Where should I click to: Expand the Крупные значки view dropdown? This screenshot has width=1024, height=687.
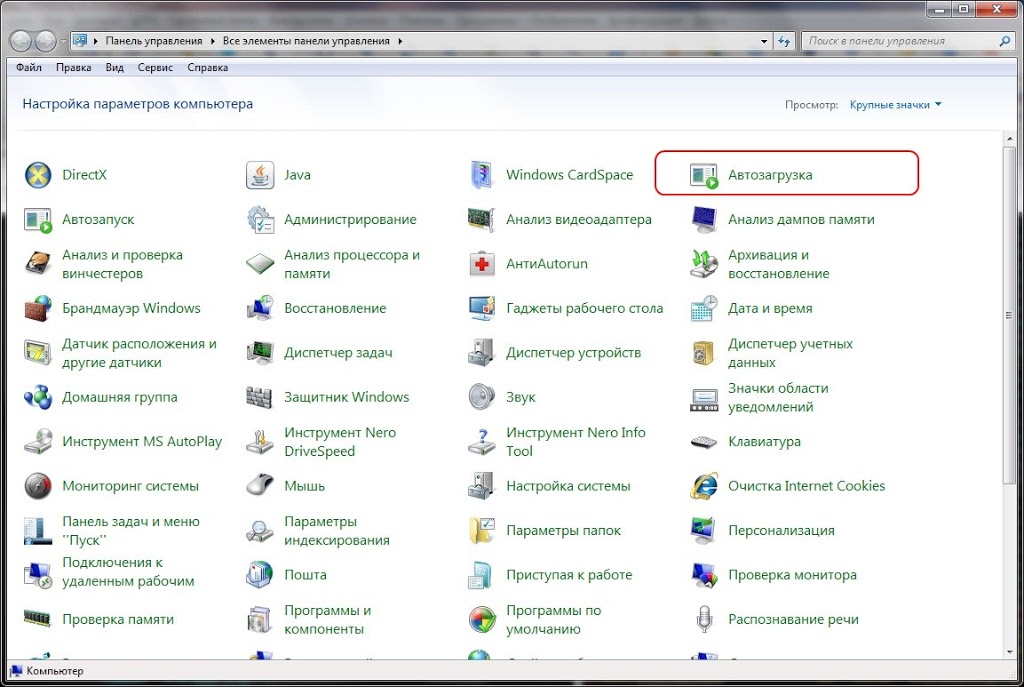point(895,104)
